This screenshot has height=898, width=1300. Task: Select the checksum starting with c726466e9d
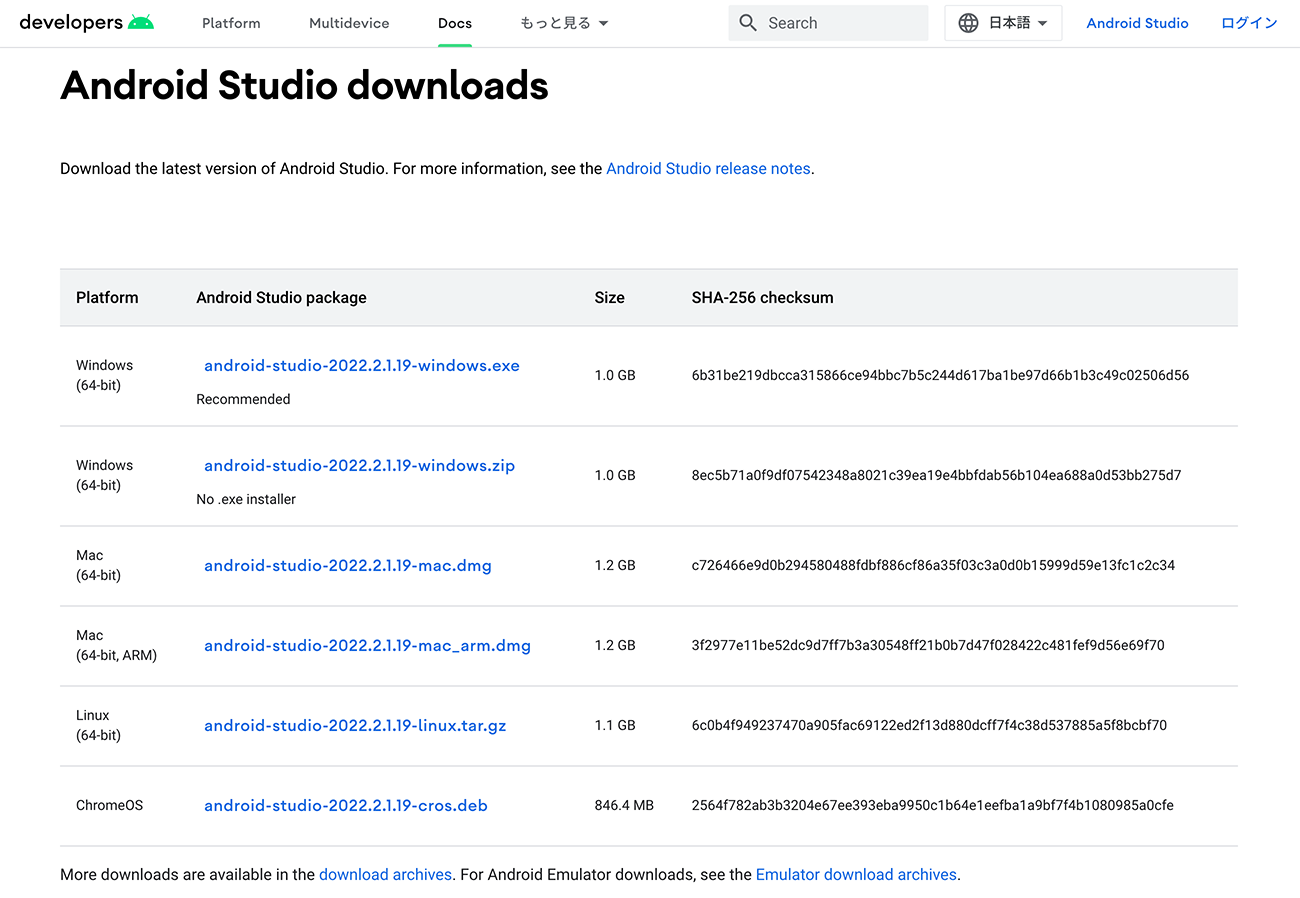coord(933,566)
